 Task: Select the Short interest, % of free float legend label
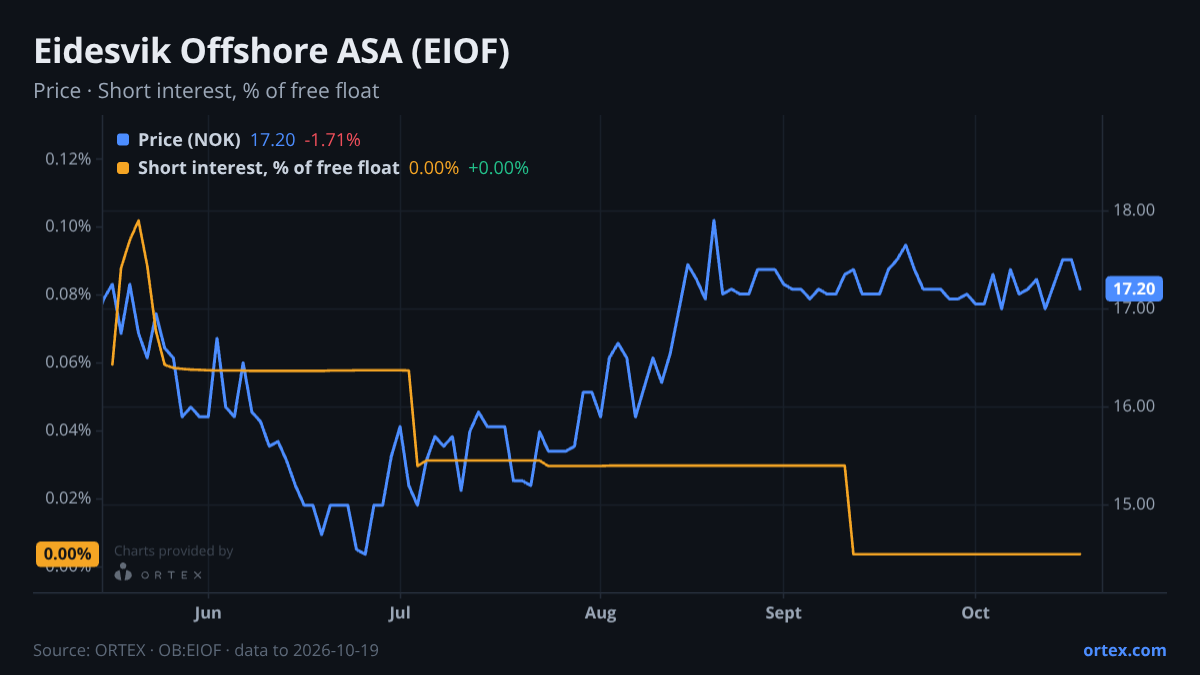269,168
